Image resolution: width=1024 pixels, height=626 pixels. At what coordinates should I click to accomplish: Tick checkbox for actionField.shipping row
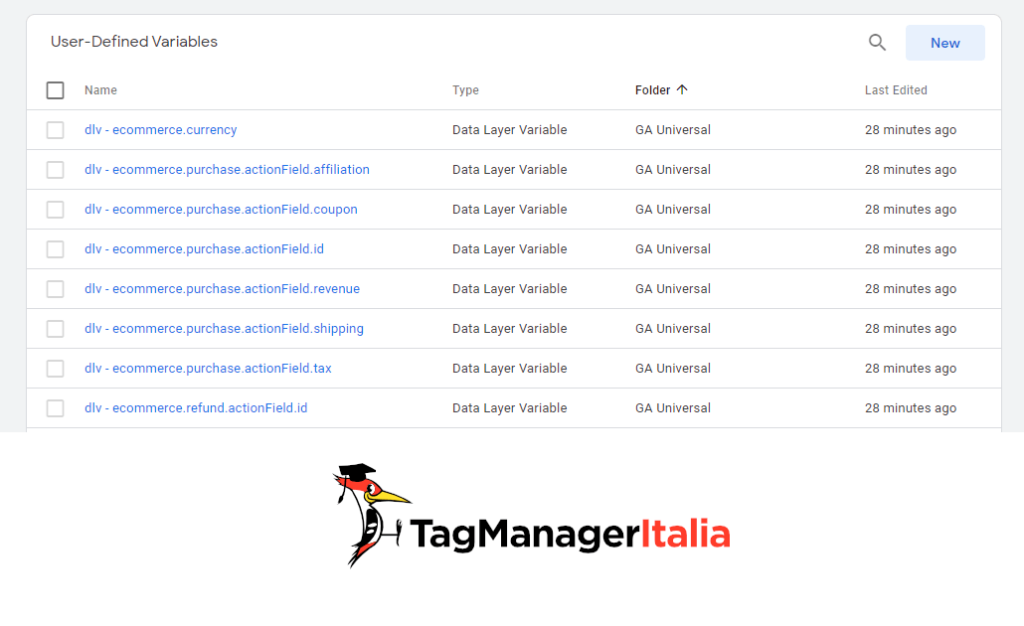(x=56, y=329)
